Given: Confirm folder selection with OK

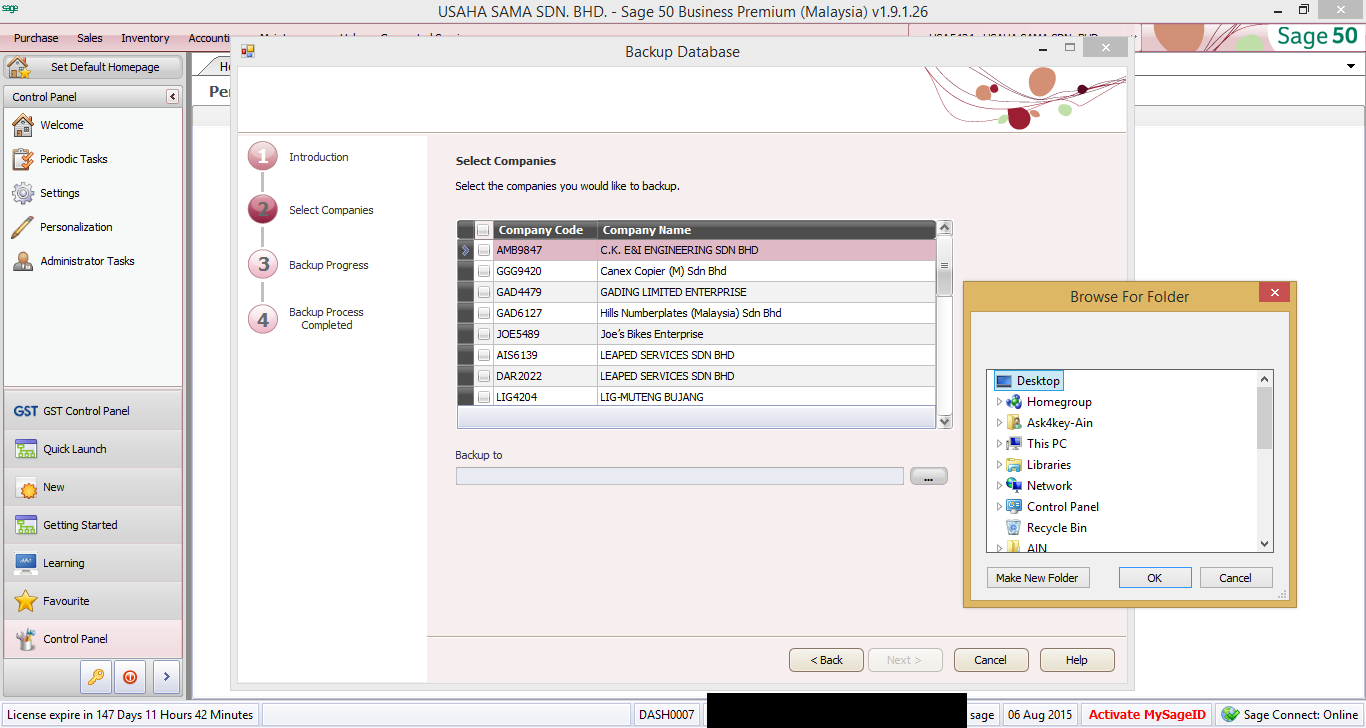Looking at the screenshot, I should [x=1155, y=578].
